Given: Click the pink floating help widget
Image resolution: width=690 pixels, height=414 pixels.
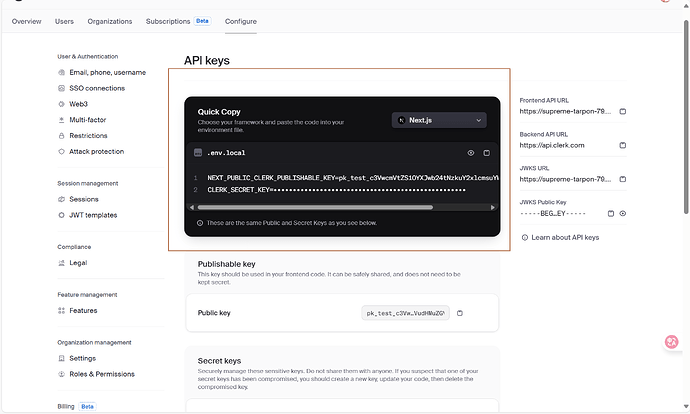Looking at the screenshot, I should tap(672, 342).
